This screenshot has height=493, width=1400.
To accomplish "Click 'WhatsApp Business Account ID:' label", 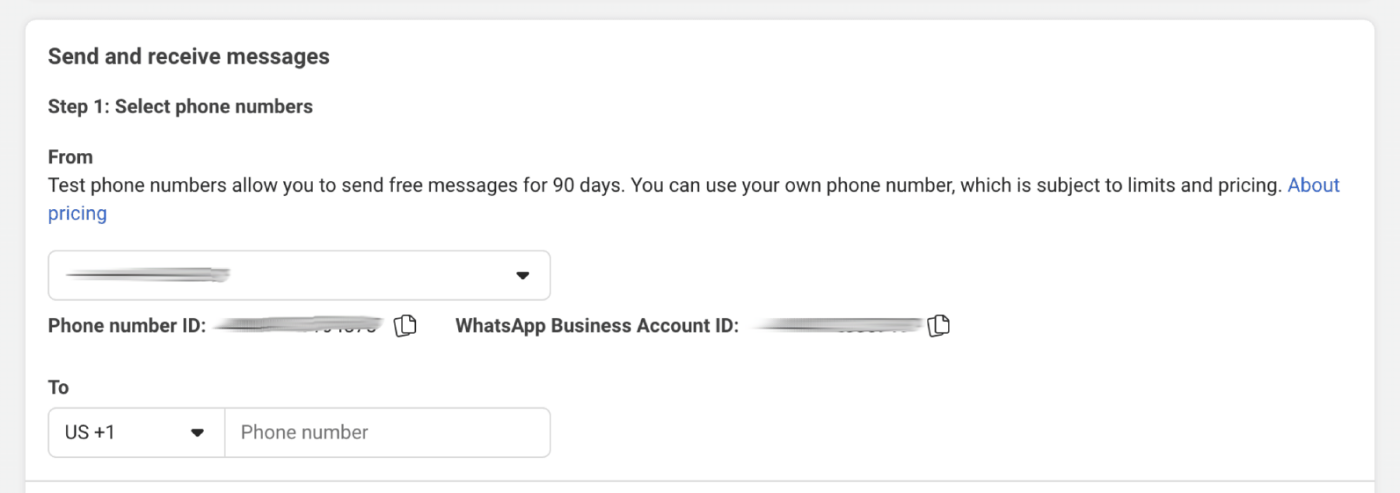I will [x=597, y=326].
